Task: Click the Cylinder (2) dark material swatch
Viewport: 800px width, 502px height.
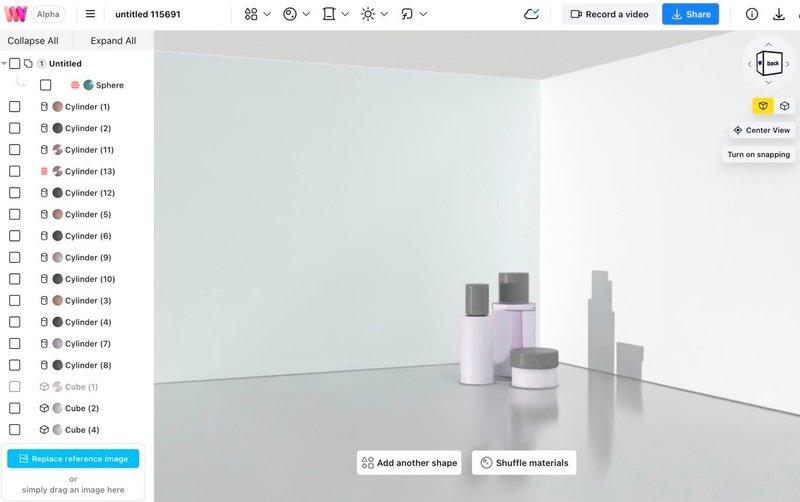Action: (58, 128)
